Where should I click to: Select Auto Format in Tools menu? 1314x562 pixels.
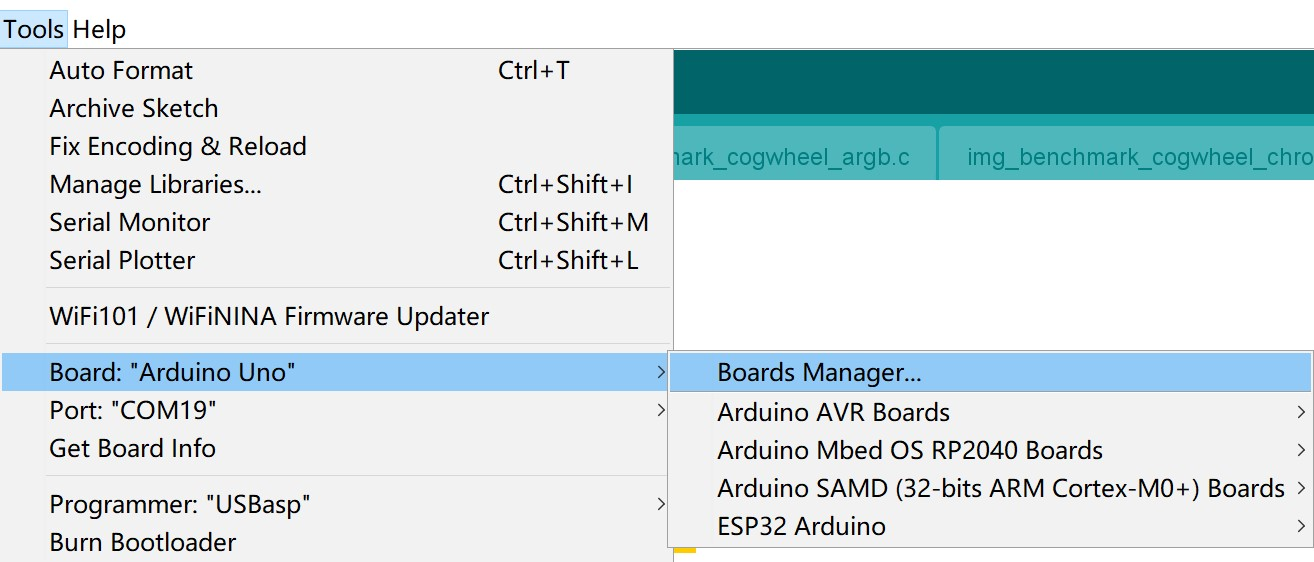337,71
